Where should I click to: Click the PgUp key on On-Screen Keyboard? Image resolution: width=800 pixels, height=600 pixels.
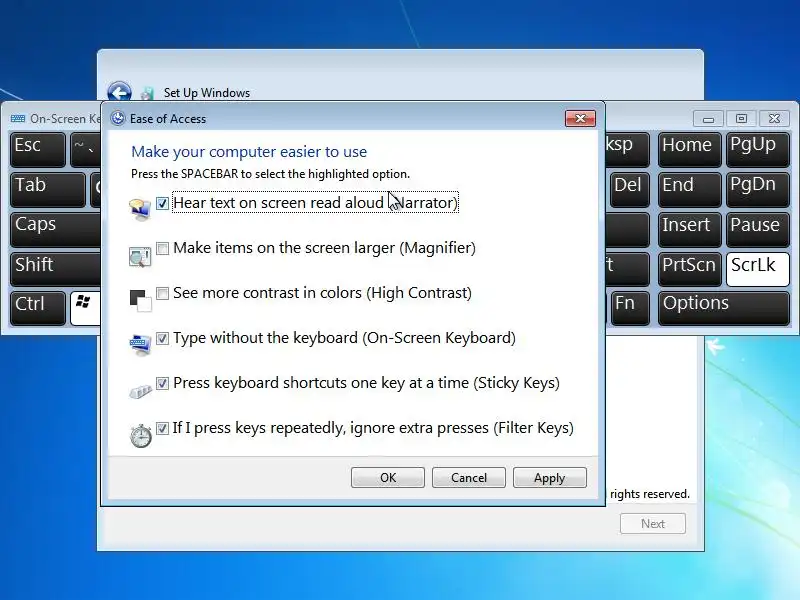pyautogui.click(x=758, y=149)
